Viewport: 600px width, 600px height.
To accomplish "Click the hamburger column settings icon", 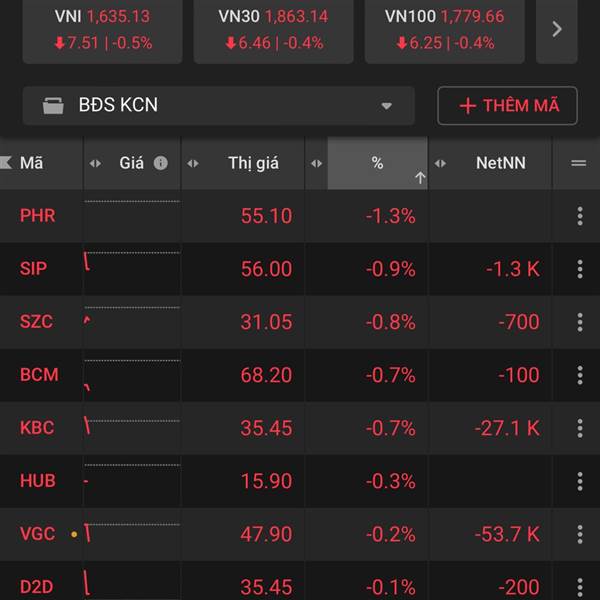I will 578,163.
